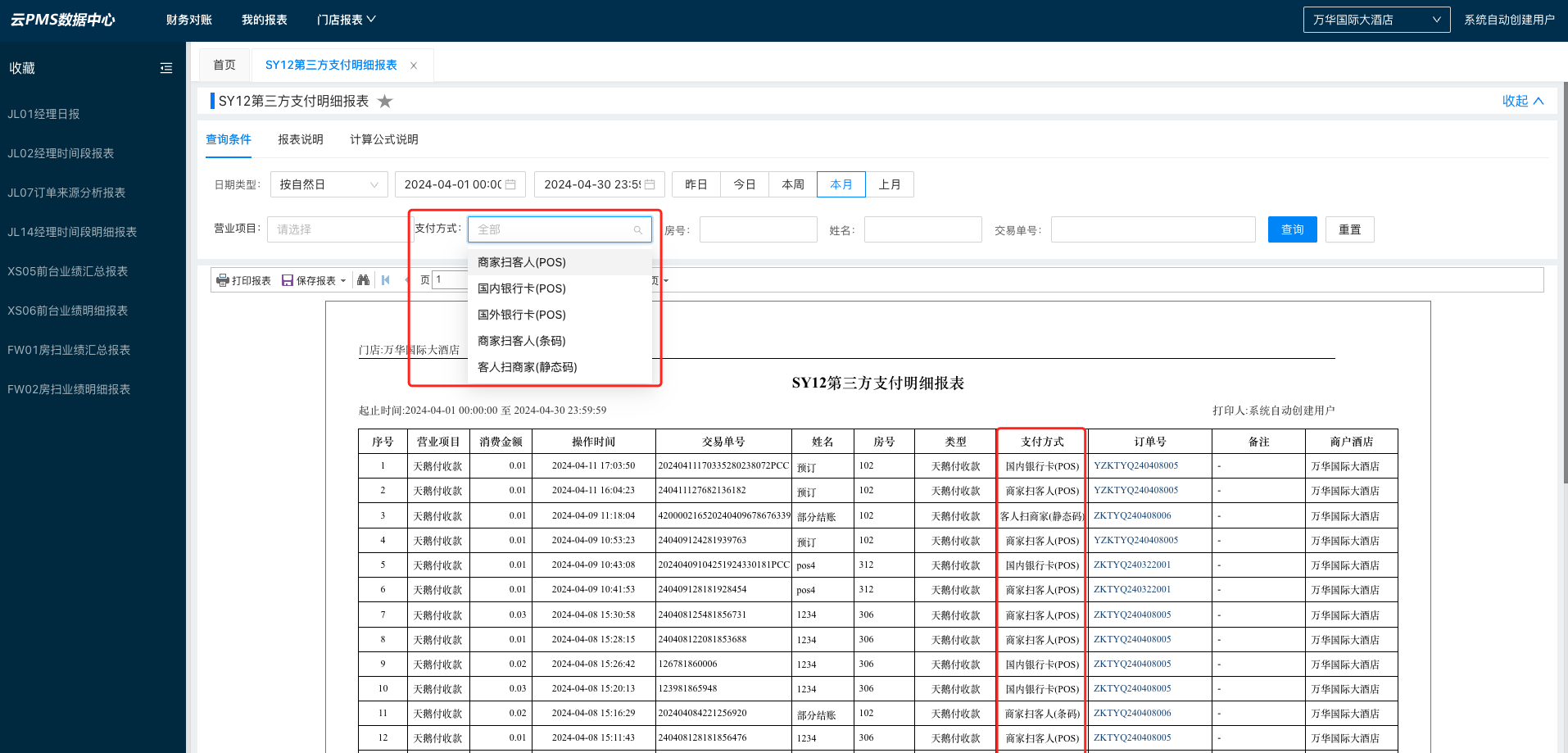The width and height of the screenshot is (1568, 753).
Task: Select 国内银行卡(POS) payment option
Action: pos(560,288)
